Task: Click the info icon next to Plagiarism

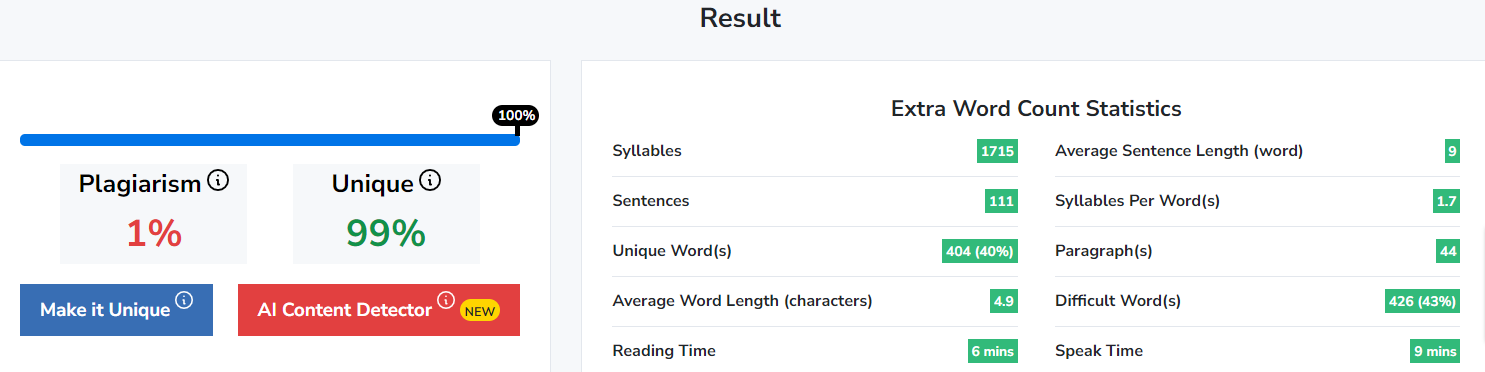Action: pyautogui.click(x=218, y=181)
